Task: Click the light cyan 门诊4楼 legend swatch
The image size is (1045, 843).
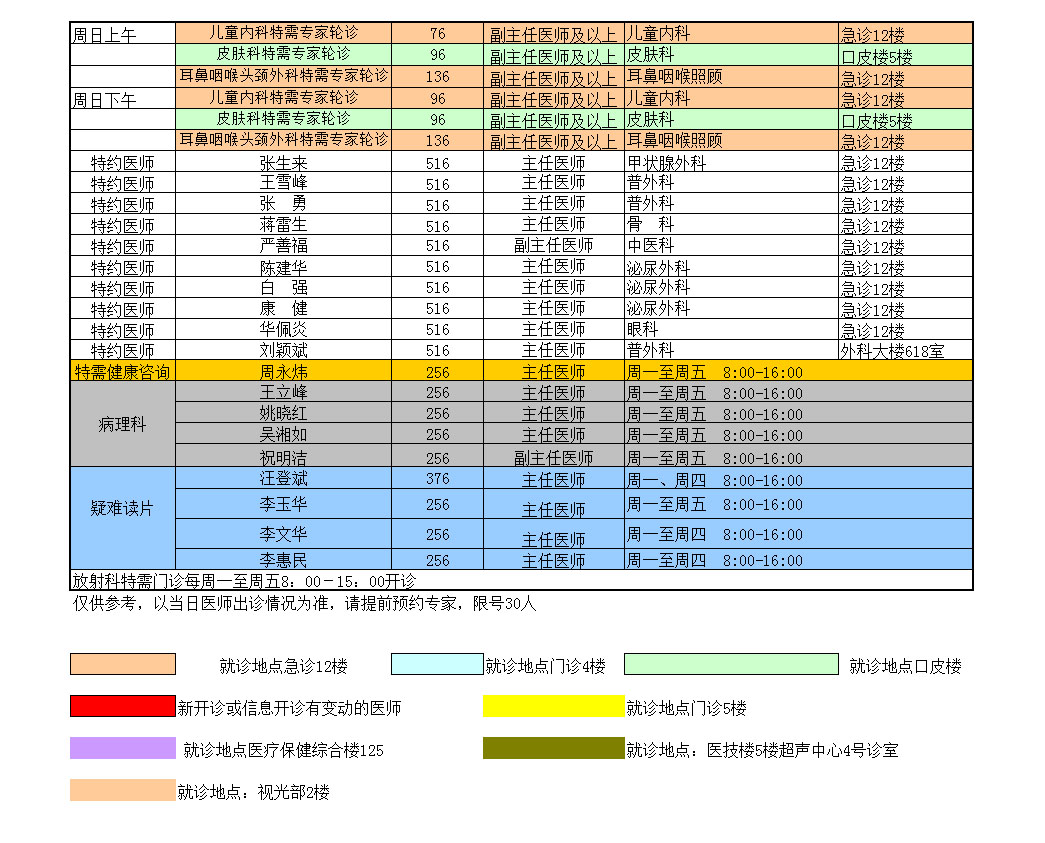Action: click(437, 664)
